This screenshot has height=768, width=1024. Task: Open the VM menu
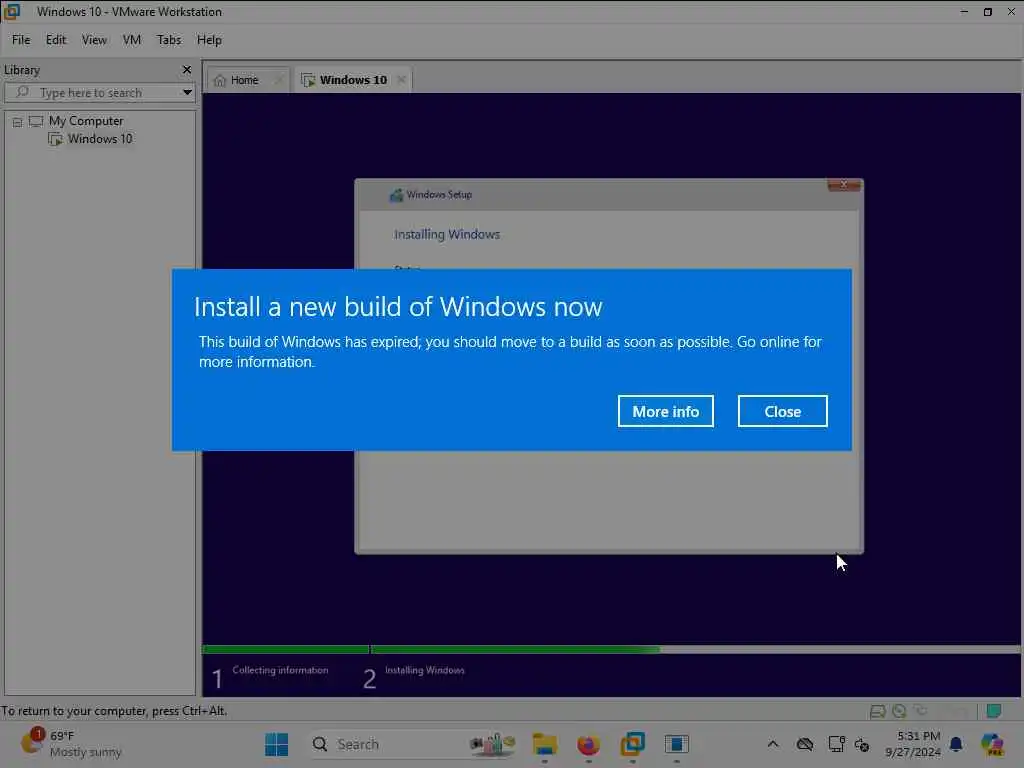pyautogui.click(x=132, y=40)
